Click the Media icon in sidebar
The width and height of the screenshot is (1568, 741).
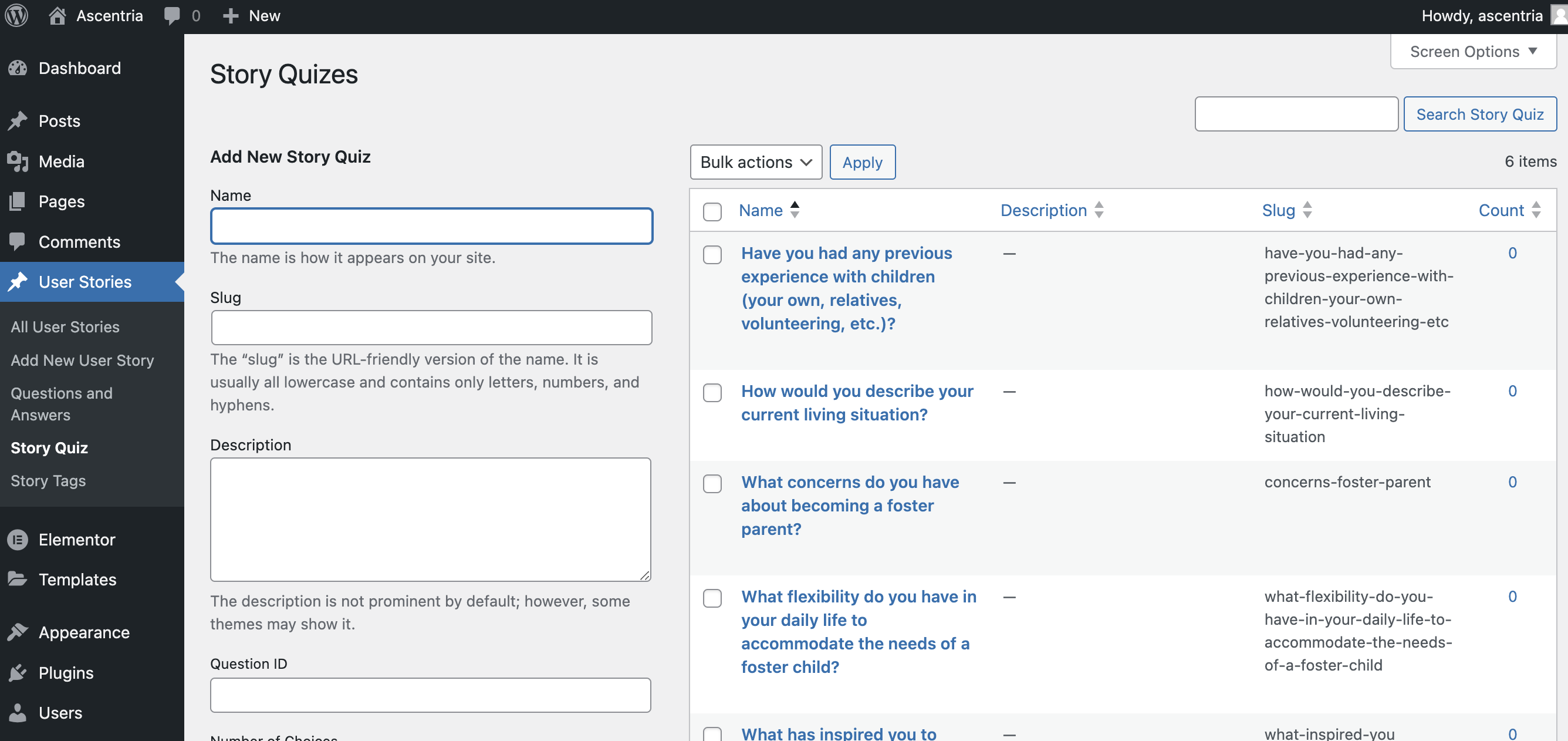[18, 161]
